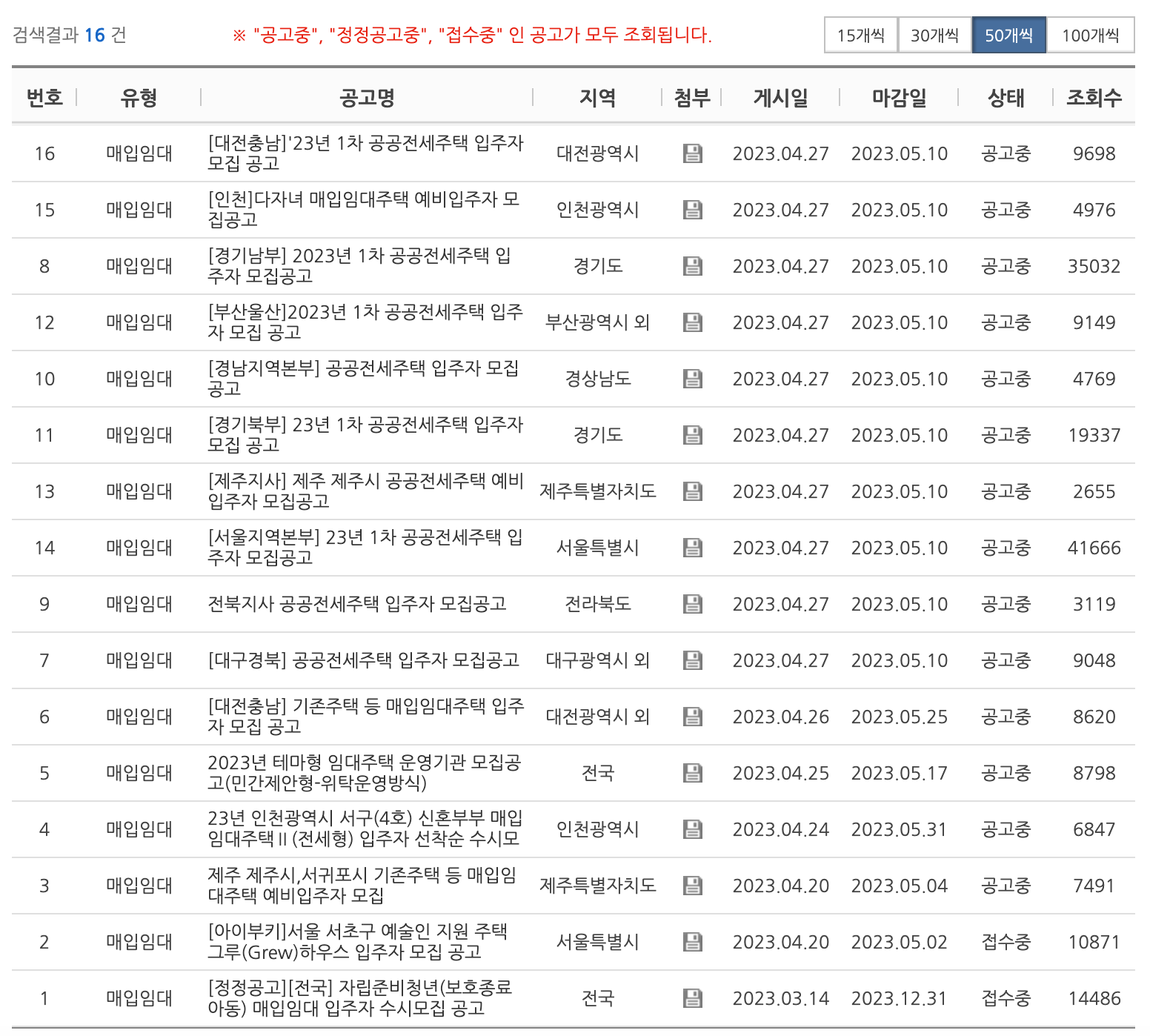
Task: Open notice [아이부키]서울 서초구 예술인 지원 주택
Action: click(358, 942)
